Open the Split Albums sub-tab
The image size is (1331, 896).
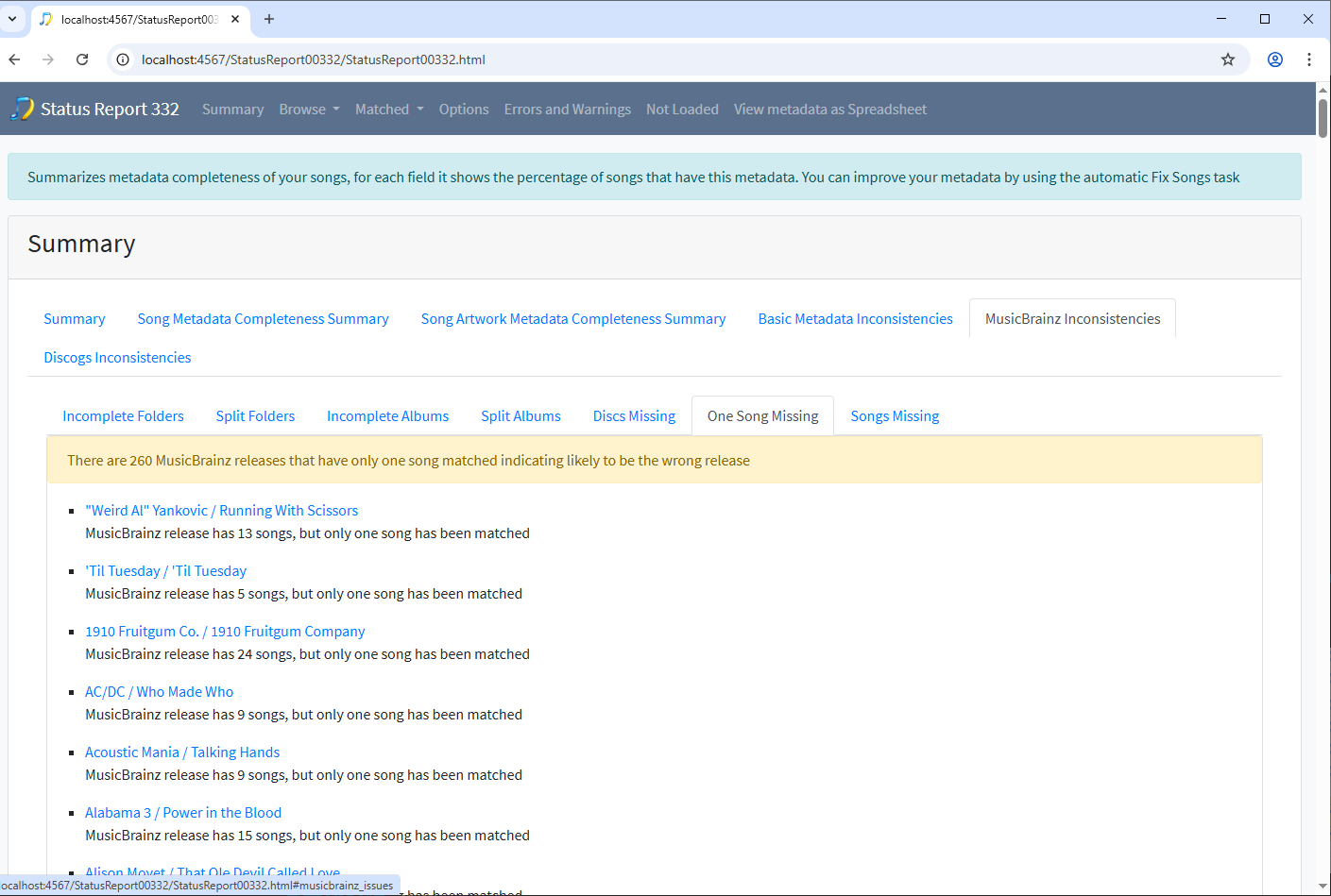(x=520, y=416)
